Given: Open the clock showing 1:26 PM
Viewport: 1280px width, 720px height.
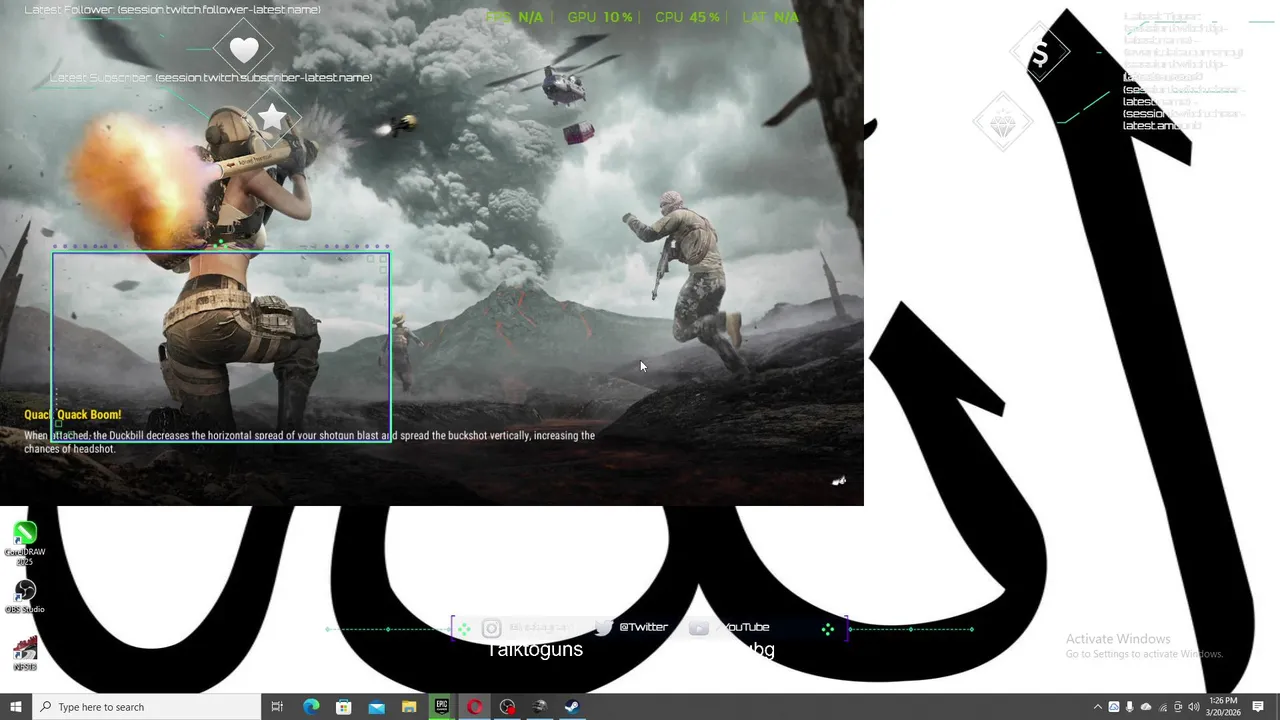Looking at the screenshot, I should pos(1223,707).
